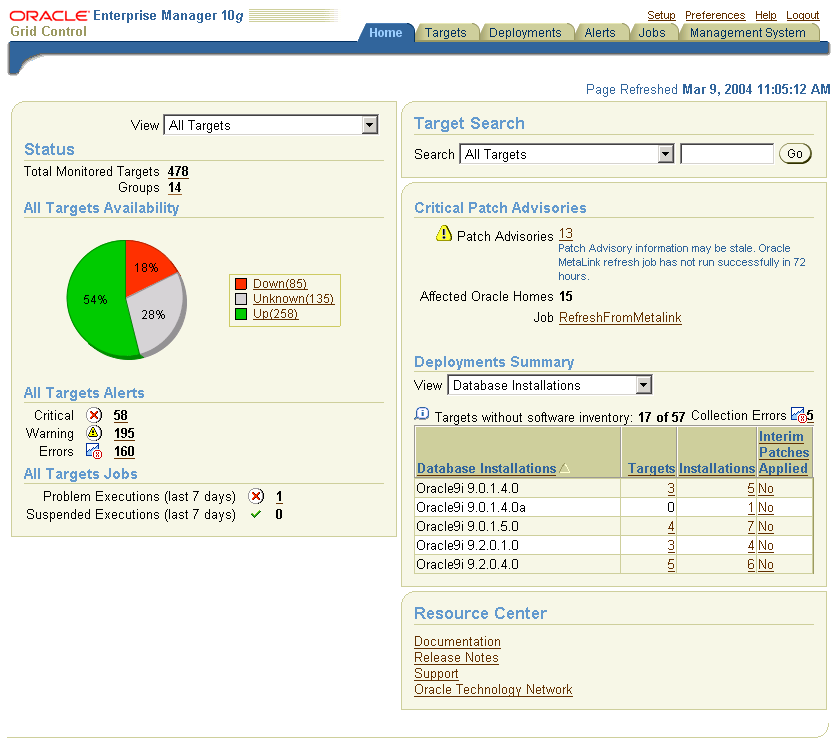The height and width of the screenshot is (751, 832).
Task: Switch to the Deployments tab
Action: [x=527, y=31]
